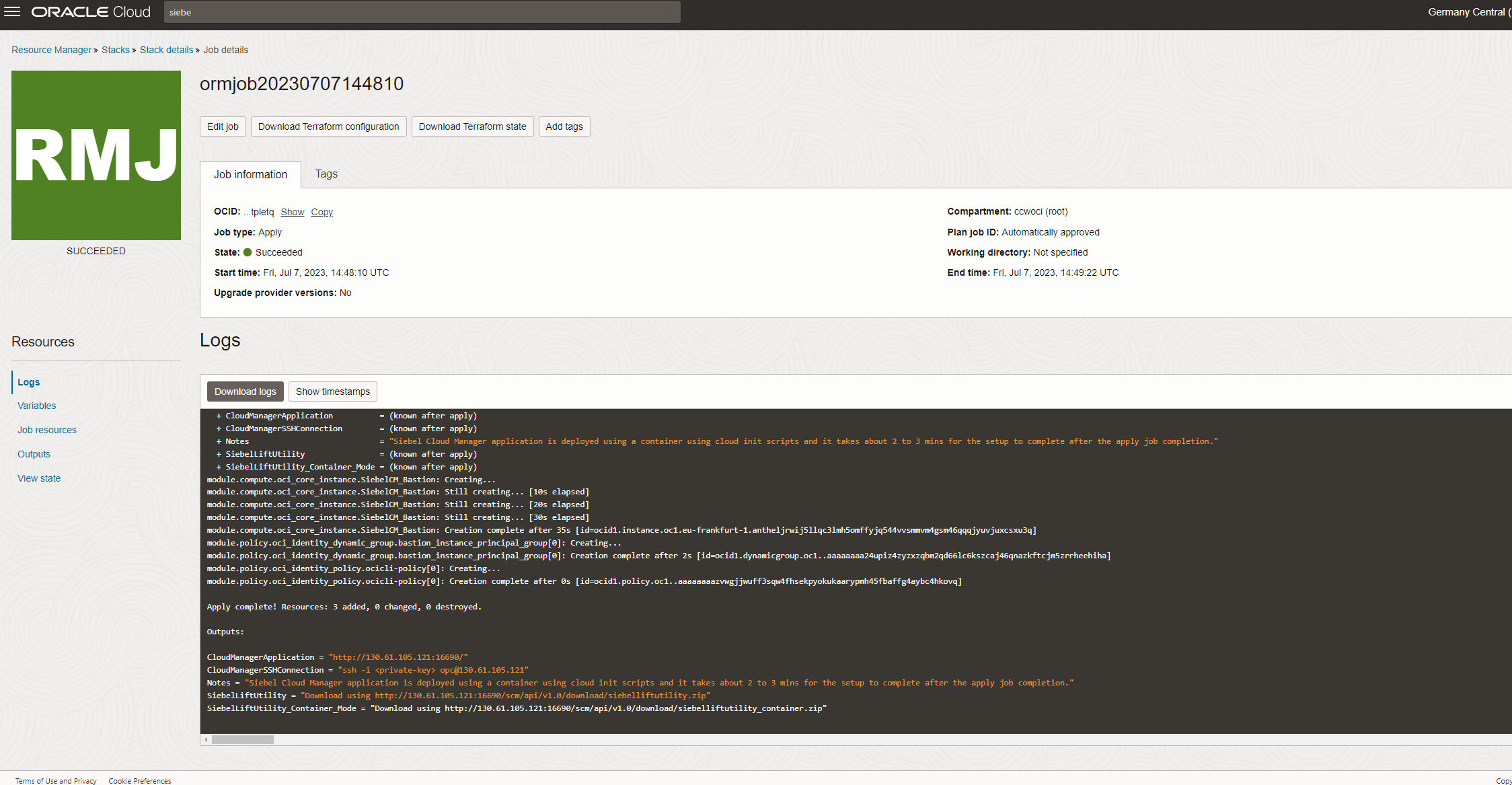Click Copy to copy the OCID

tap(322, 212)
